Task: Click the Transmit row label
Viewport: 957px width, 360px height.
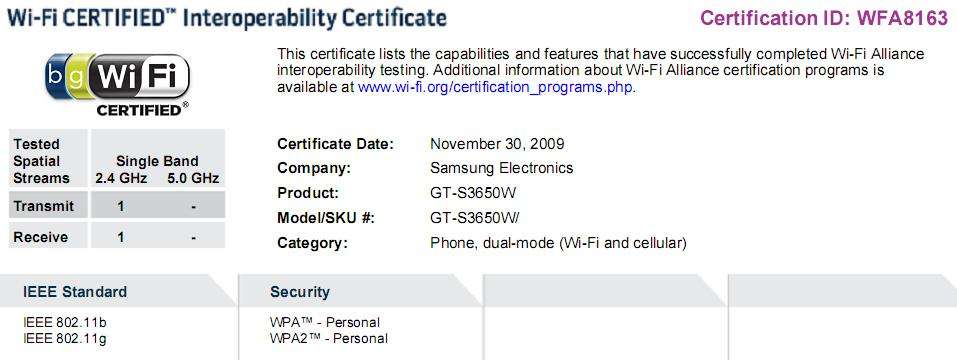Action: 48,206
